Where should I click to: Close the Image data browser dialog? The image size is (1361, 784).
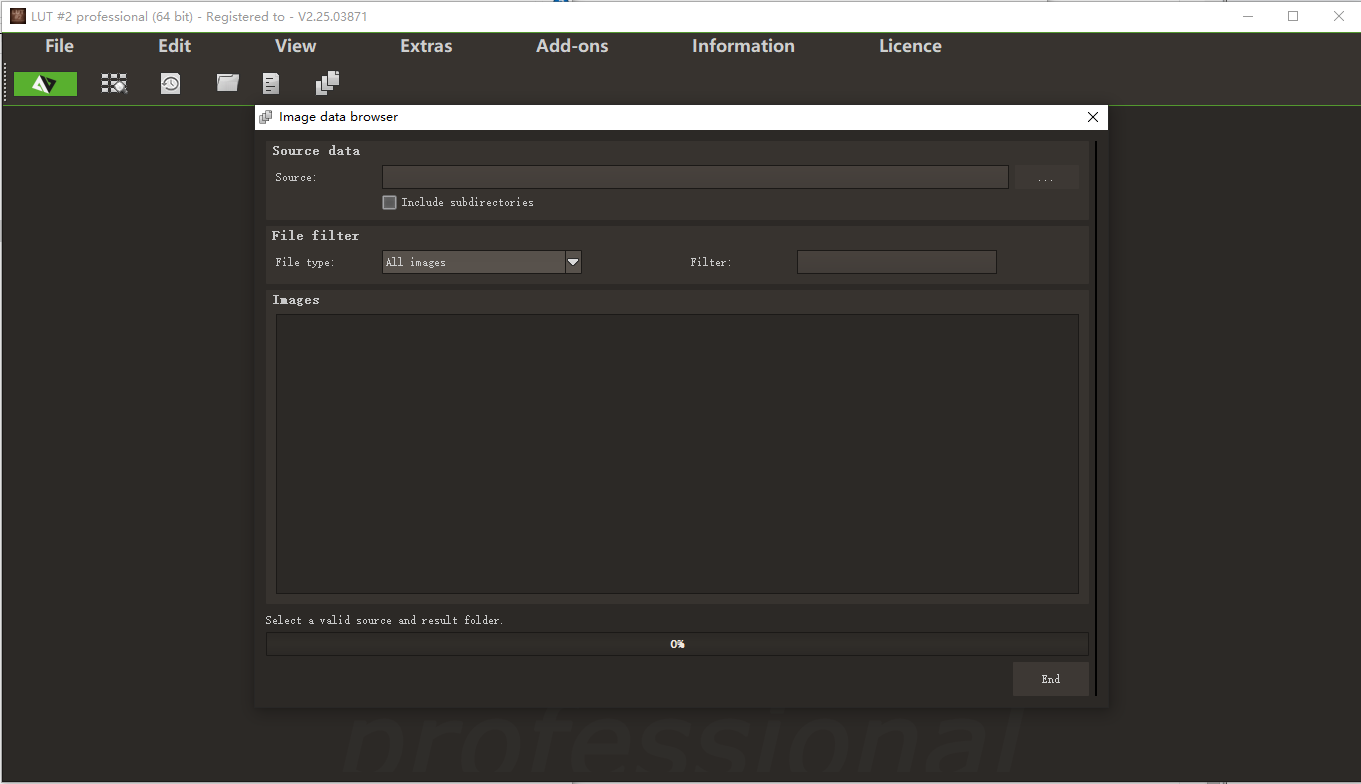point(1093,117)
